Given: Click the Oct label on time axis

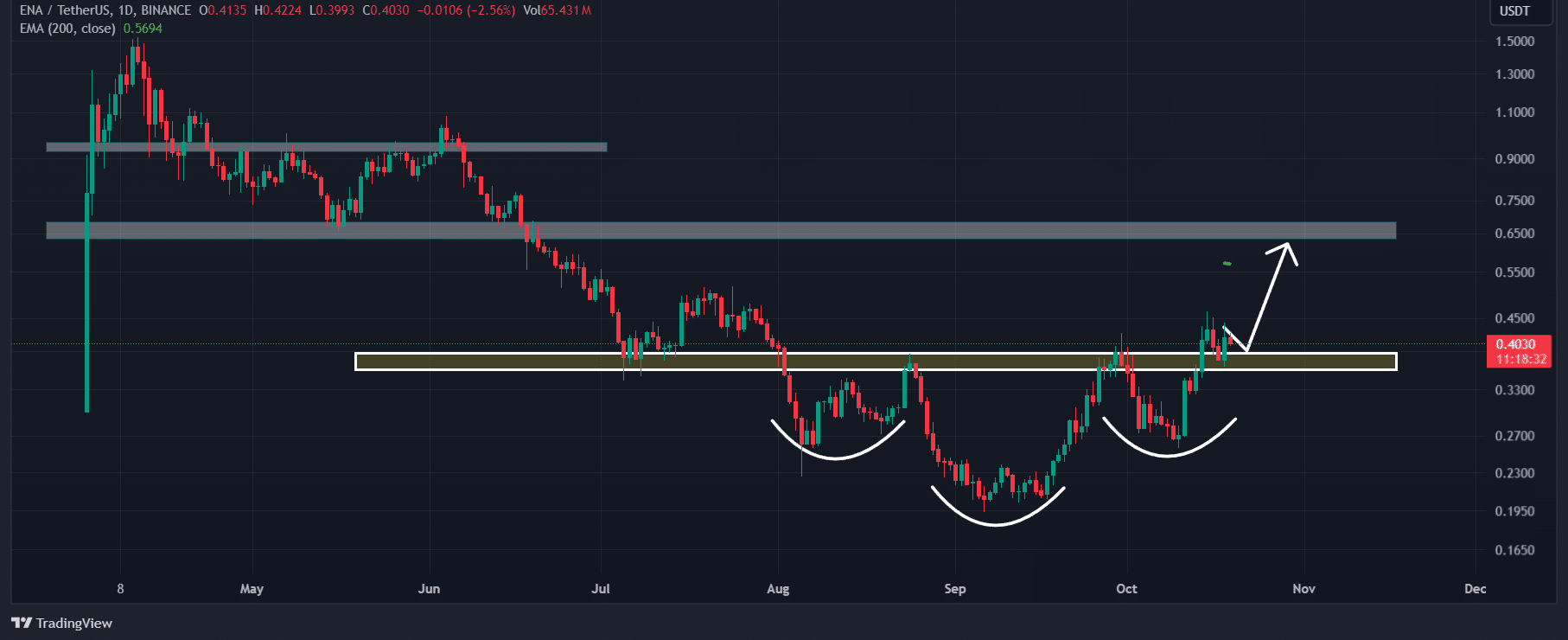Looking at the screenshot, I should click(x=1126, y=589).
